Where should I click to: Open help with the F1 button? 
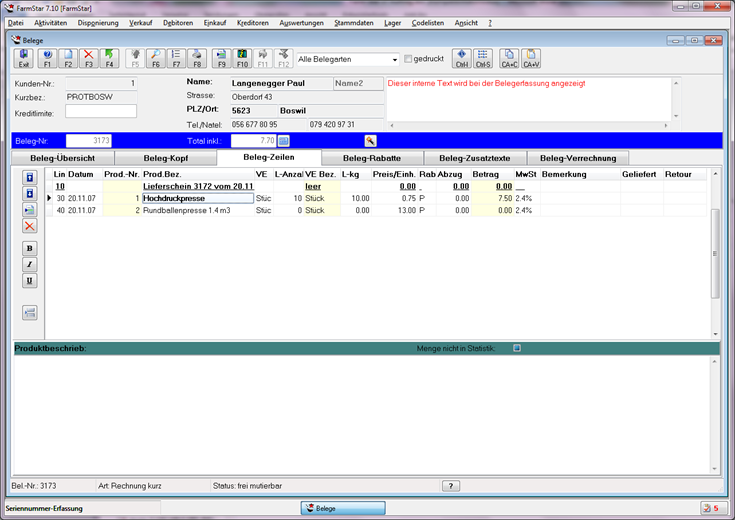(47, 59)
